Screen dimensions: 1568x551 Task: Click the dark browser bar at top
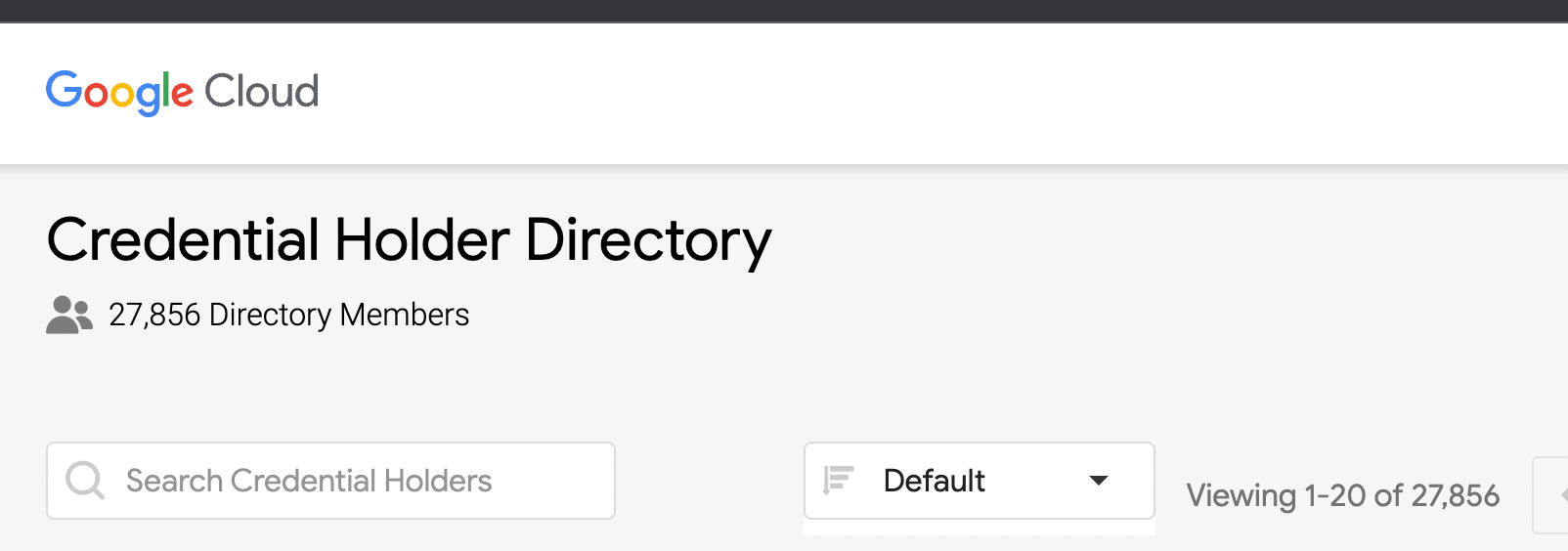click(x=784, y=11)
